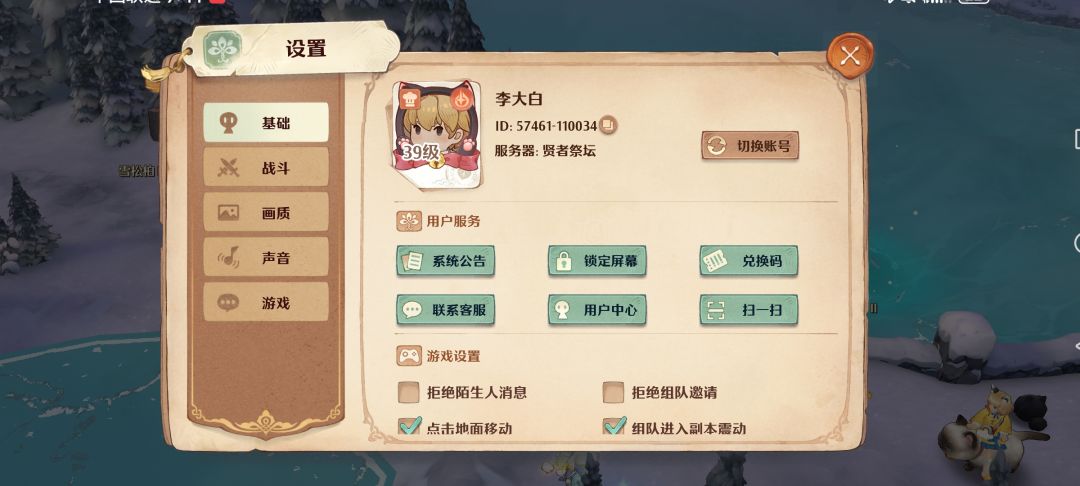Uncheck 组队进入副本震动 option
1080x486 pixels.
(613, 427)
